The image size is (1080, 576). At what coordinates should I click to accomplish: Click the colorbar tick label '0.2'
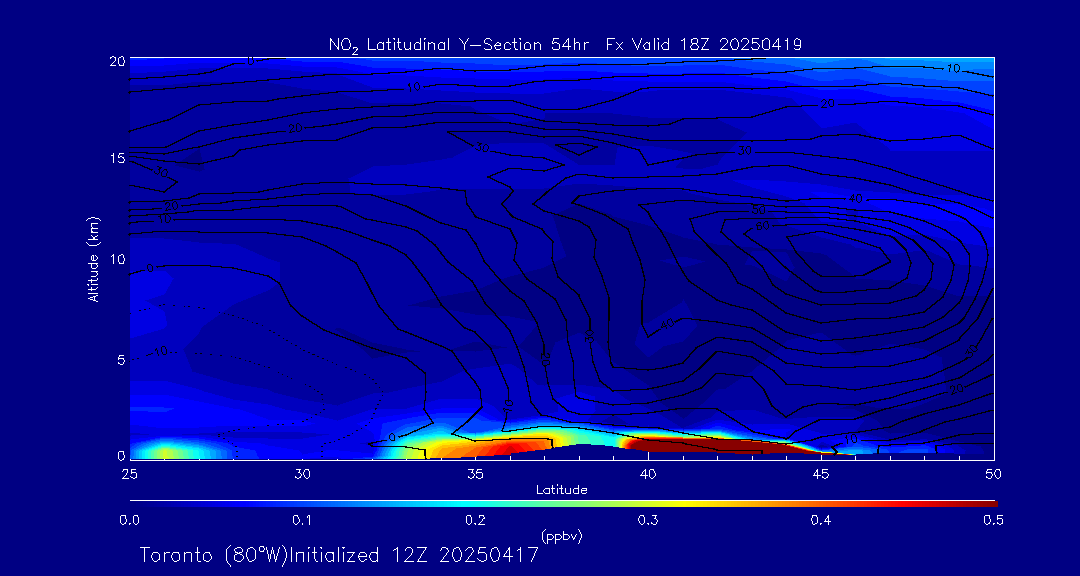coord(475,521)
